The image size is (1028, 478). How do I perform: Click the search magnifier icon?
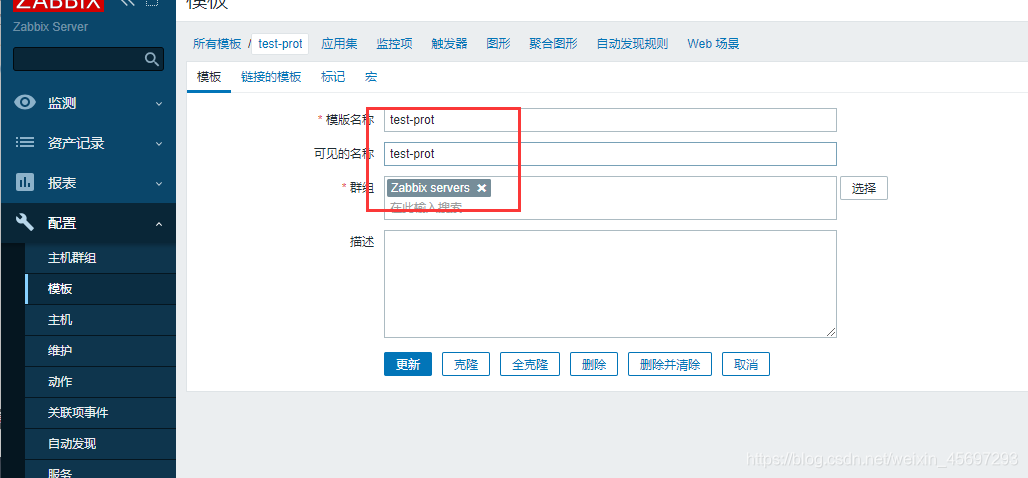click(x=151, y=60)
